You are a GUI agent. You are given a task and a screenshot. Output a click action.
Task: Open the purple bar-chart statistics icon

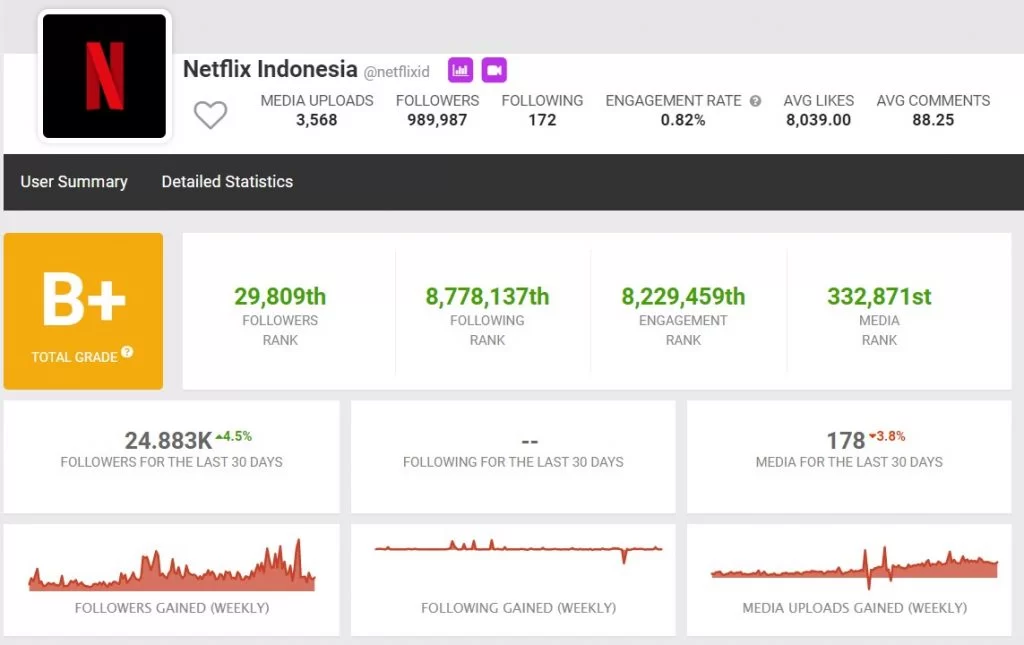460,70
